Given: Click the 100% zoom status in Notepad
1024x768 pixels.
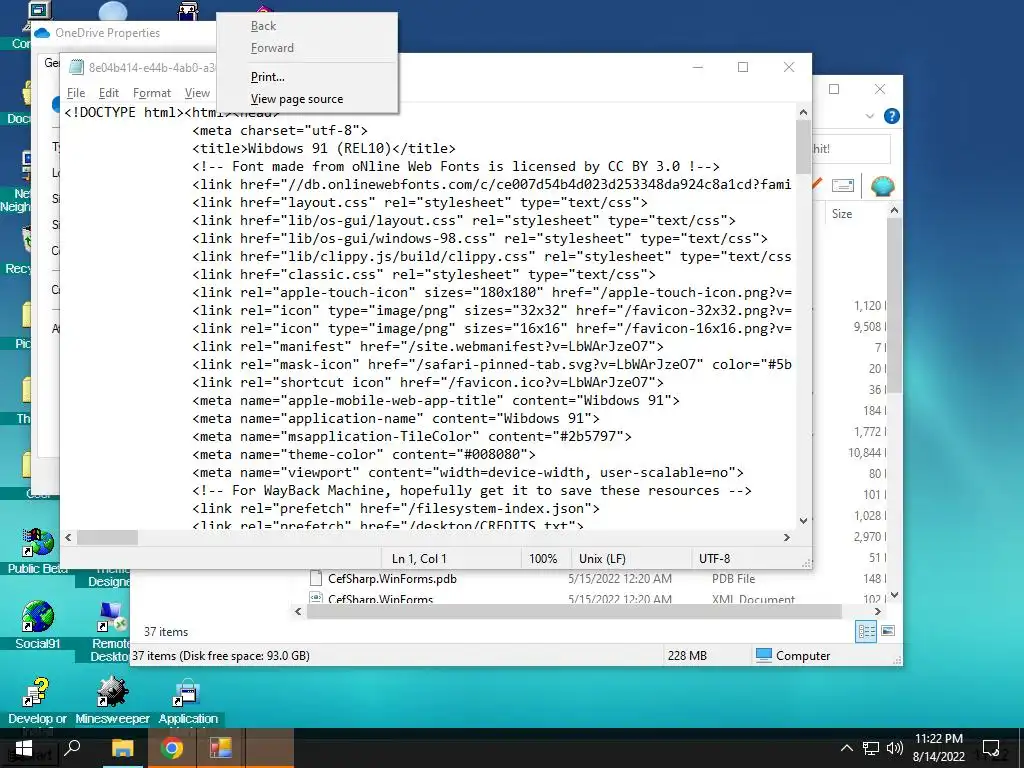Looking at the screenshot, I should [x=543, y=558].
